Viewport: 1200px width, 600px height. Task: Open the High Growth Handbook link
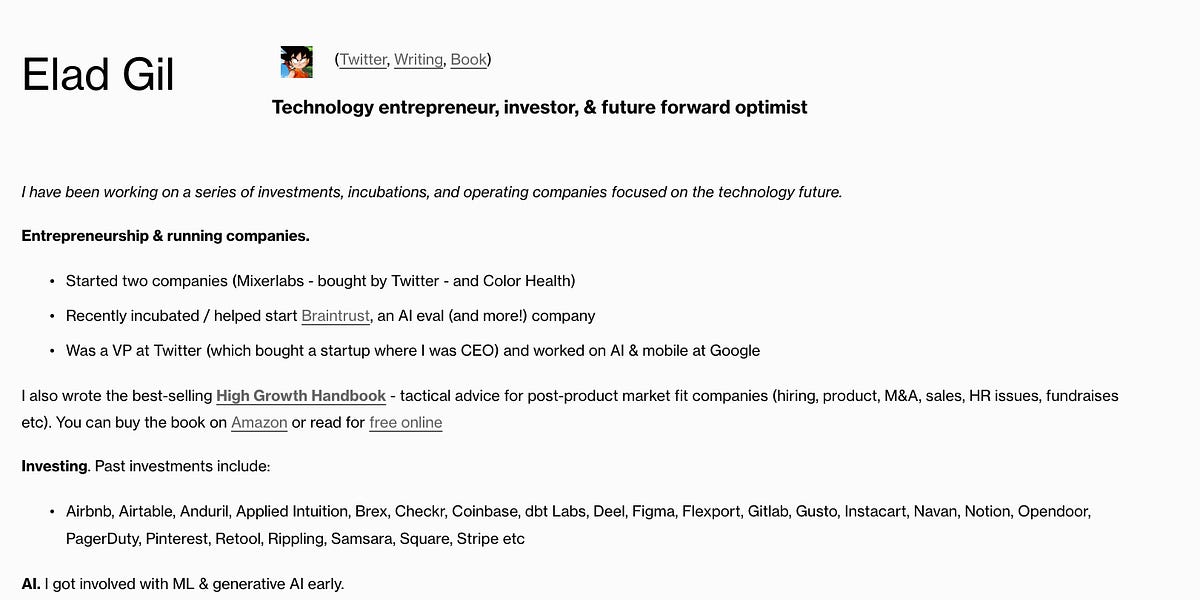pos(301,396)
